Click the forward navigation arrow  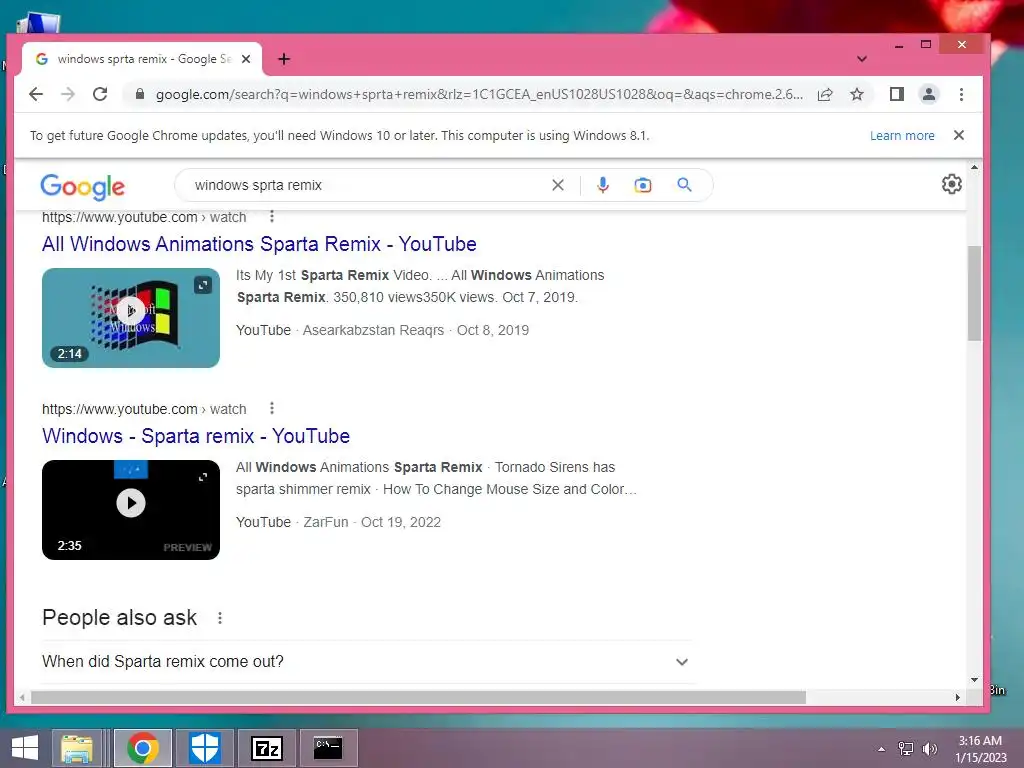tap(68, 94)
